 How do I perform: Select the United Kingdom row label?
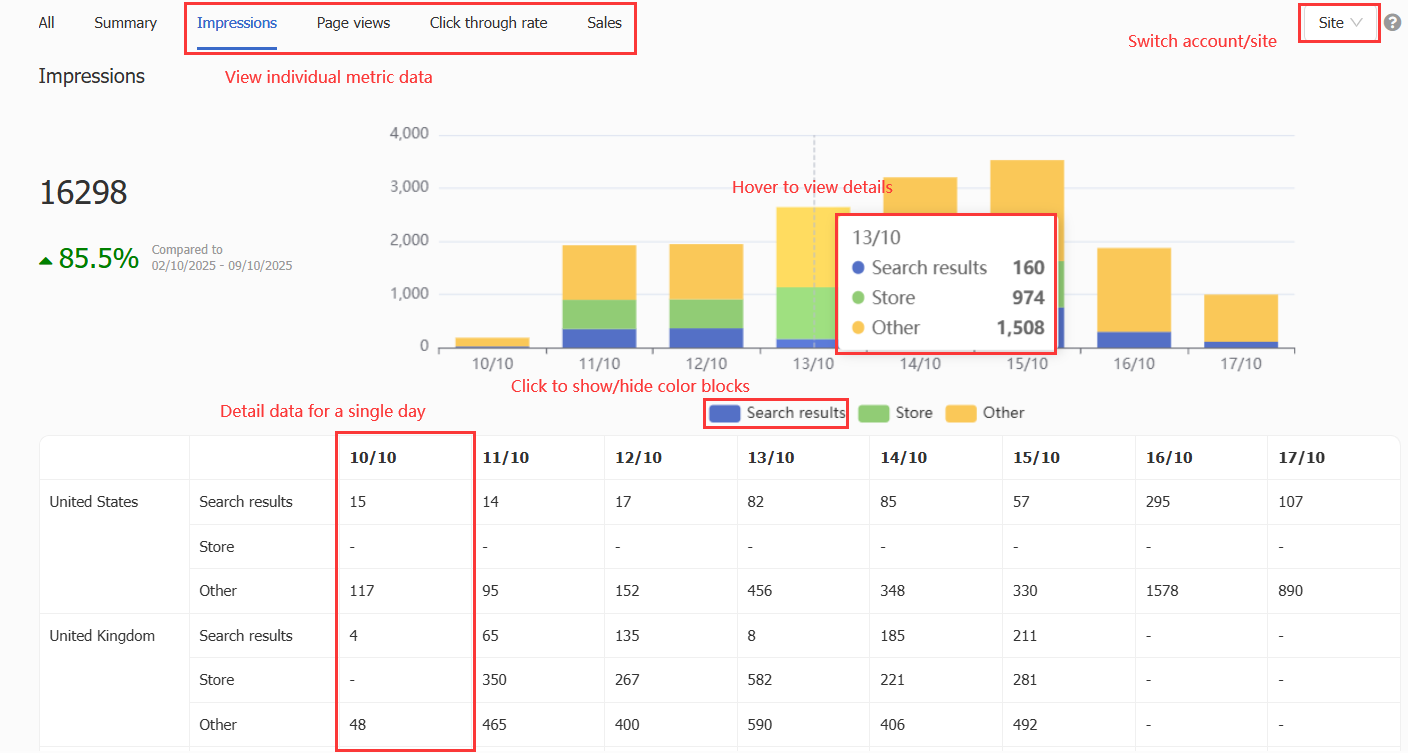(102, 636)
